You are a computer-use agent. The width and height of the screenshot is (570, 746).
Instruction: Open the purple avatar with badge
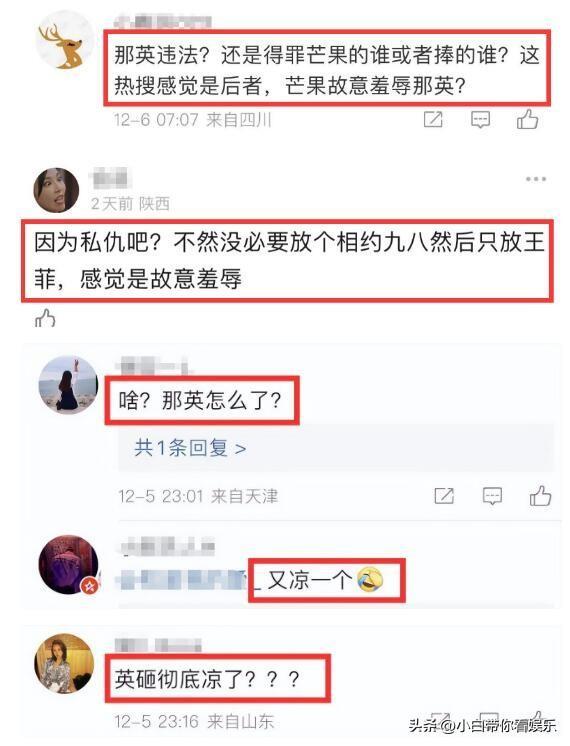pos(69,564)
